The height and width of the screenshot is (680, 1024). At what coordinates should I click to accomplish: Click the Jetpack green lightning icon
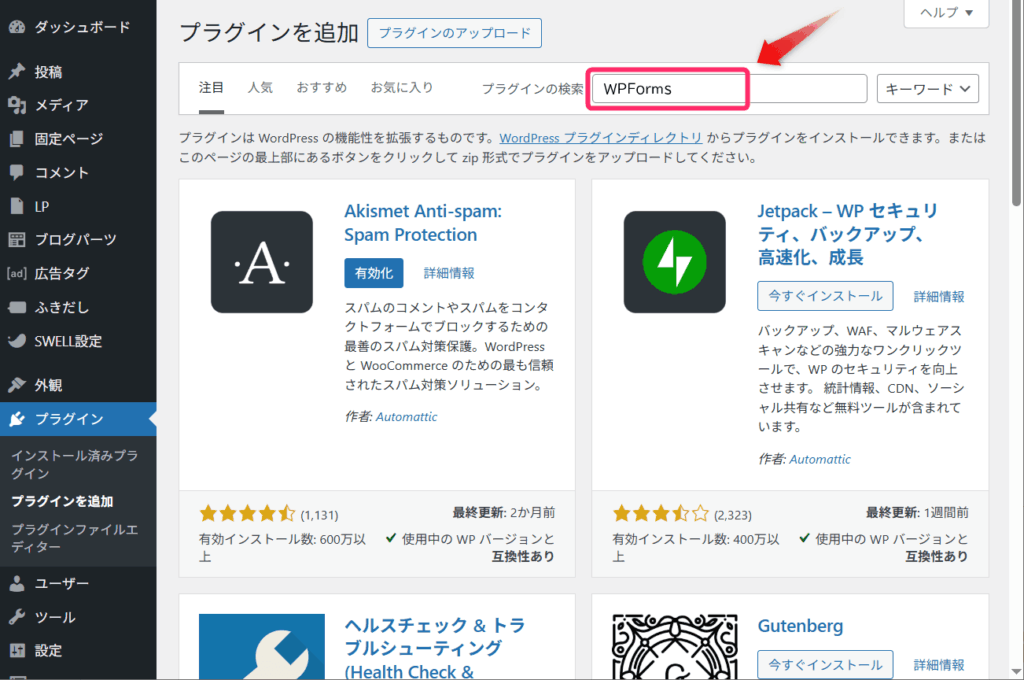coord(675,262)
